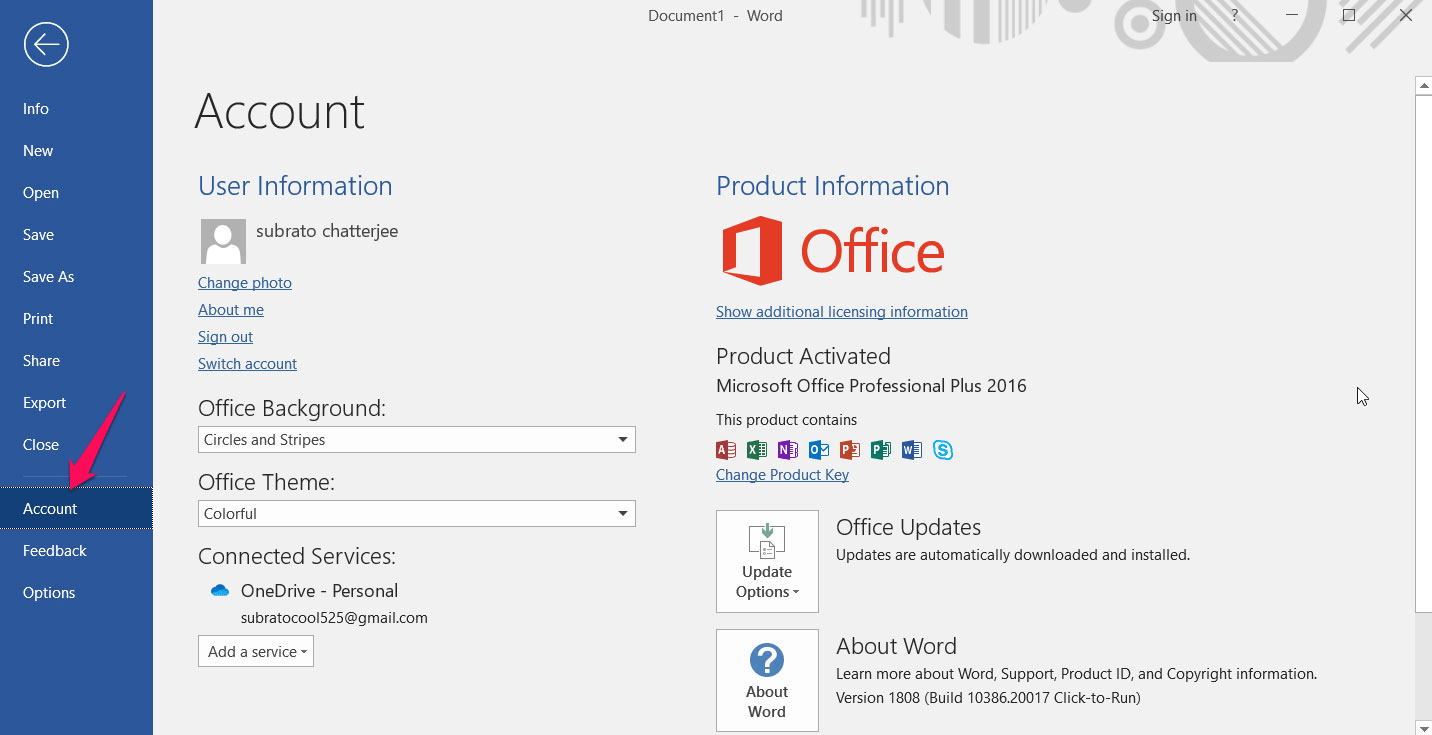Screen dimensions: 1432x735
Task: Expand the Add a service menu
Action: (x=256, y=651)
